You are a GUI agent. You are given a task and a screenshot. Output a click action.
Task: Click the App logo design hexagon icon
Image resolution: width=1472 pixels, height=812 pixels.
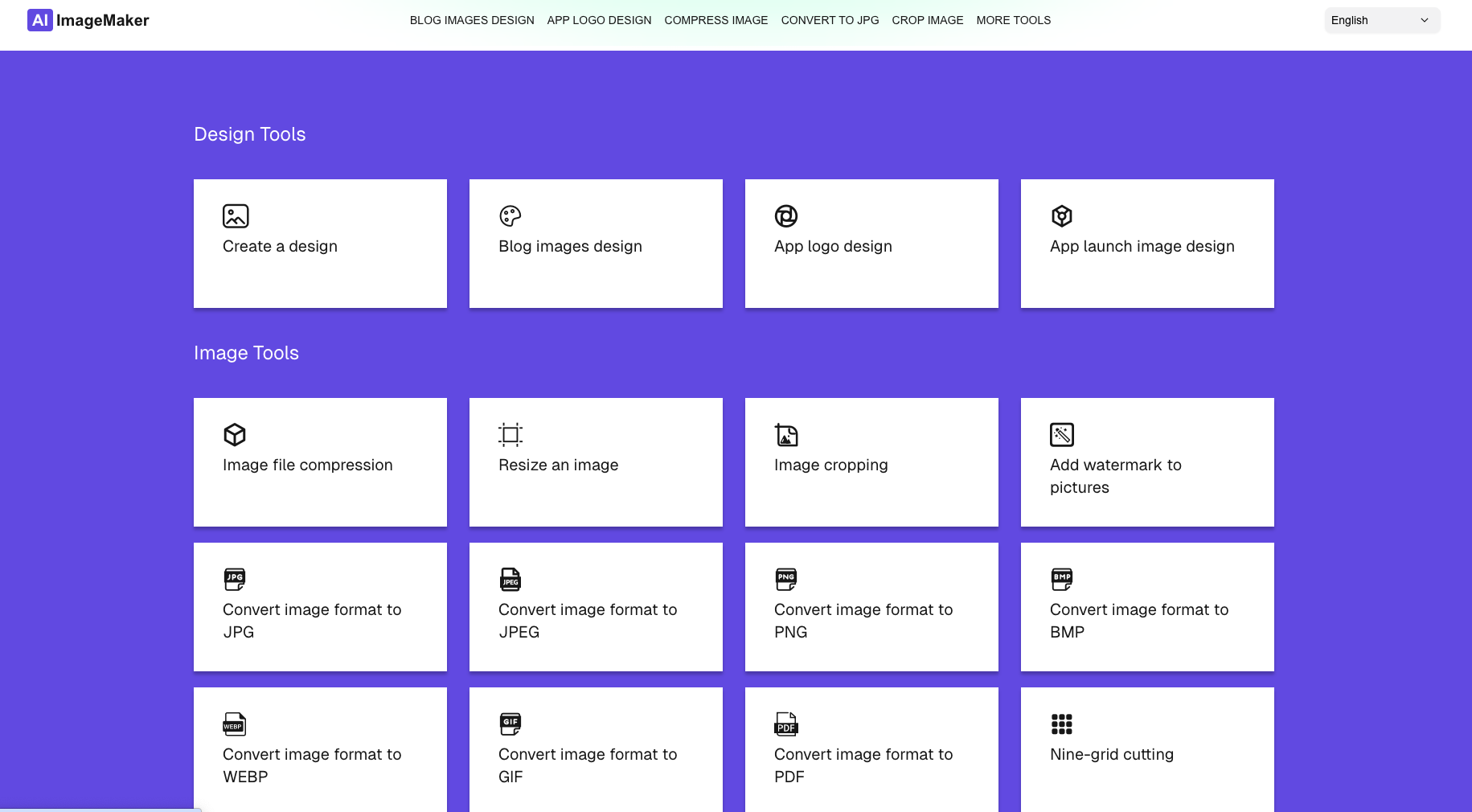(785, 215)
